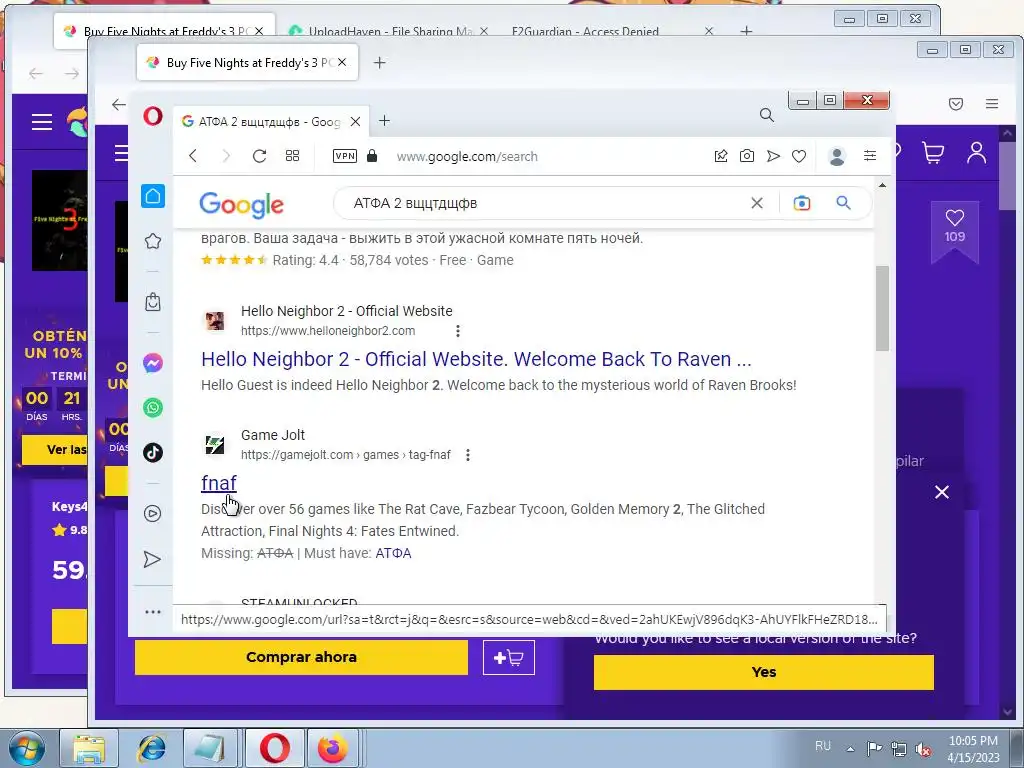
Task: Toggle the Opera VPN badge
Action: tap(345, 156)
